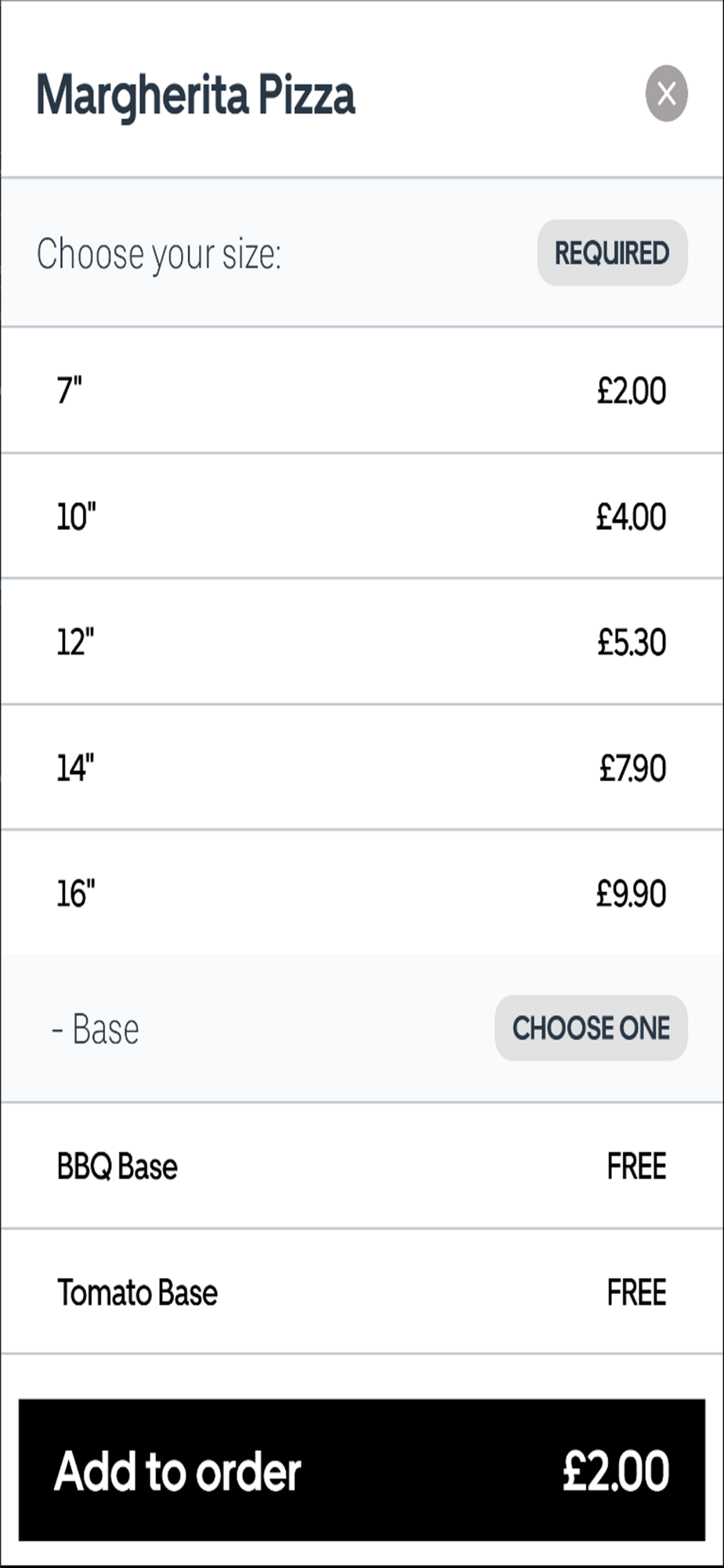724x1568 pixels.
Task: Click the Choose your size heading
Action: (x=159, y=254)
